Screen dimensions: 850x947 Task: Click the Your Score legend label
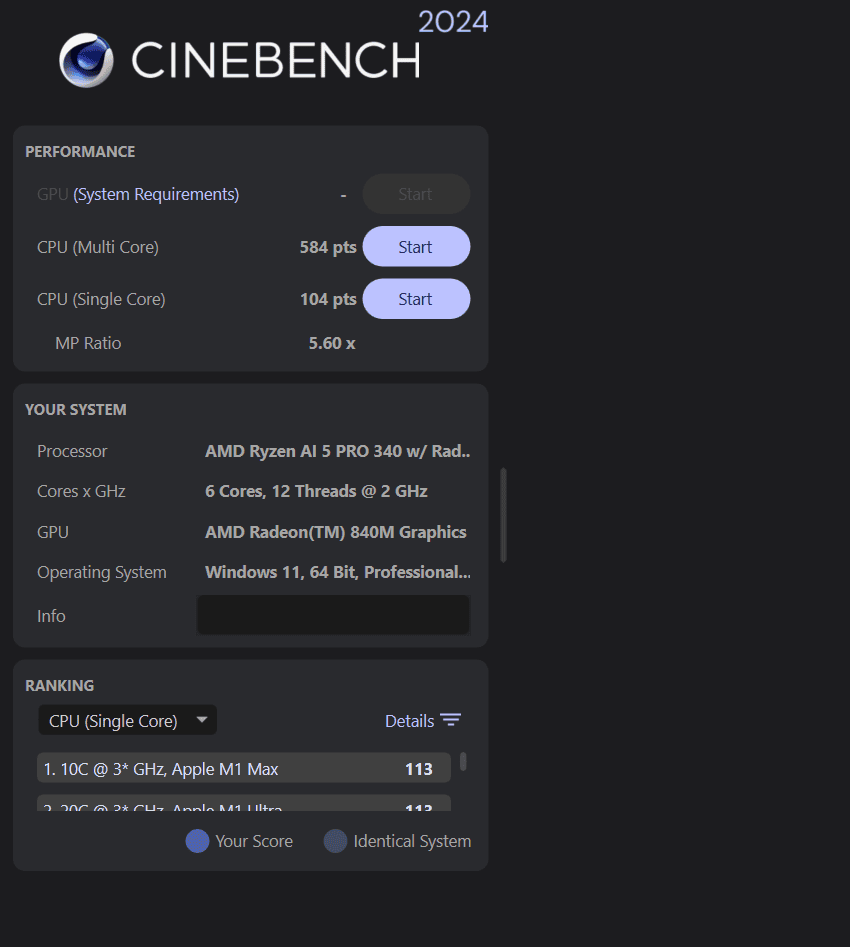[254, 841]
